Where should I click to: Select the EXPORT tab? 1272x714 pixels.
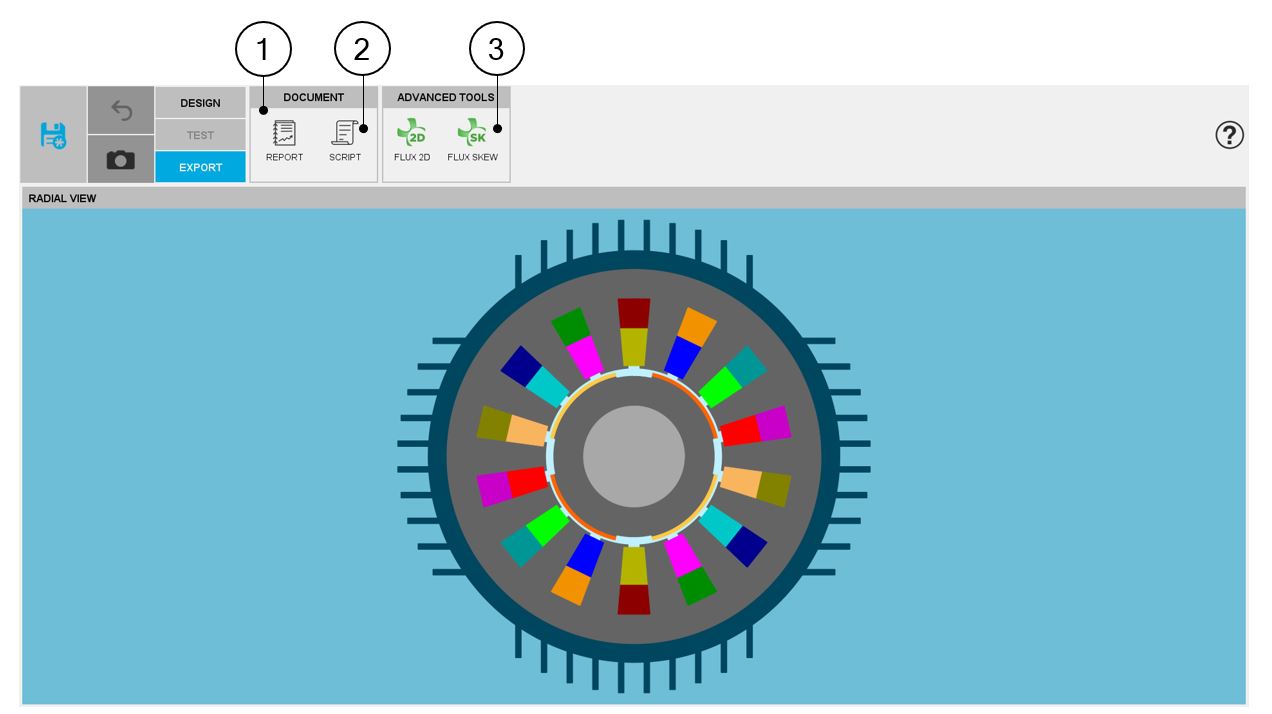[200, 167]
